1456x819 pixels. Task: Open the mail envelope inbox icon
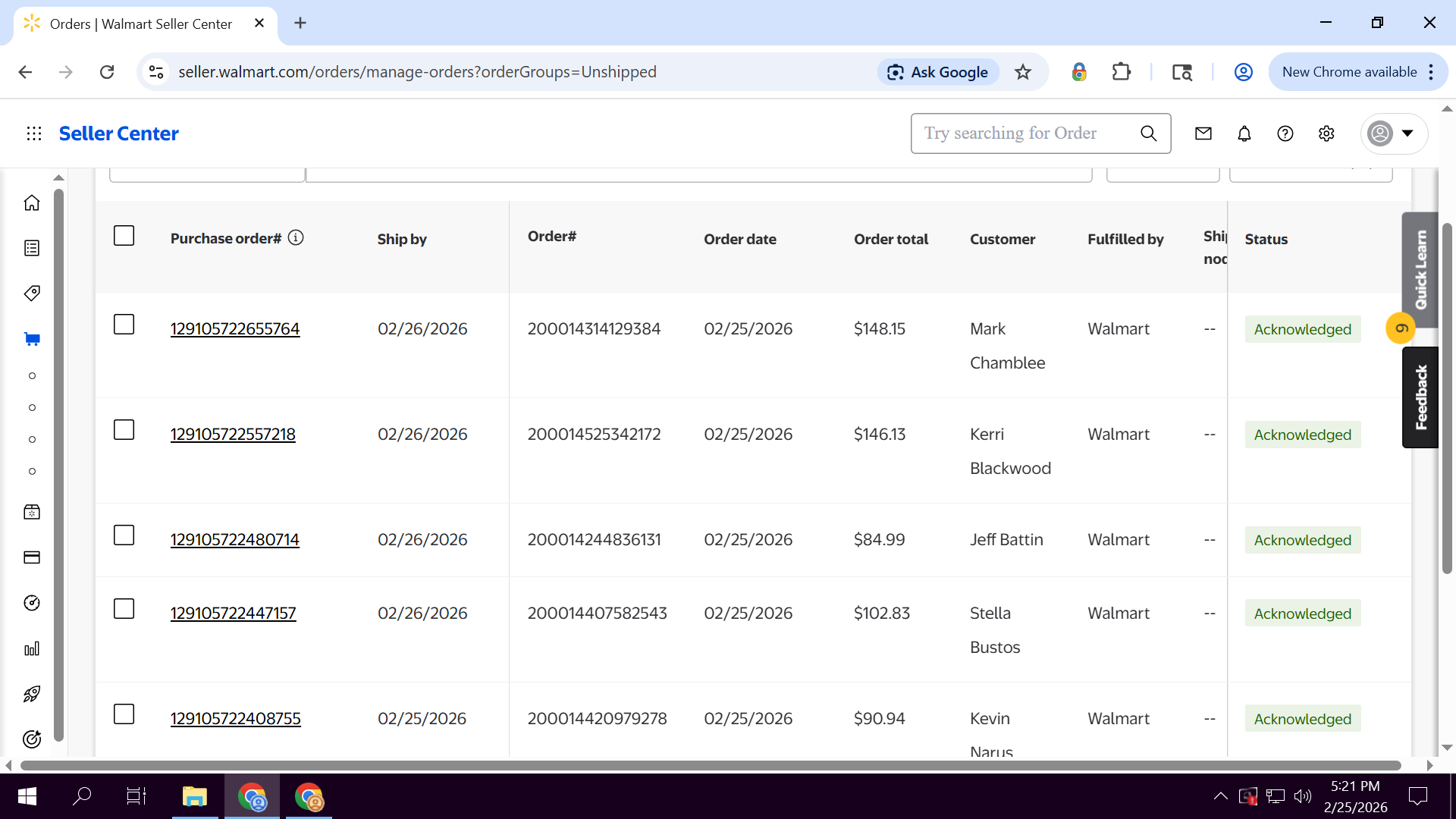coord(1203,133)
